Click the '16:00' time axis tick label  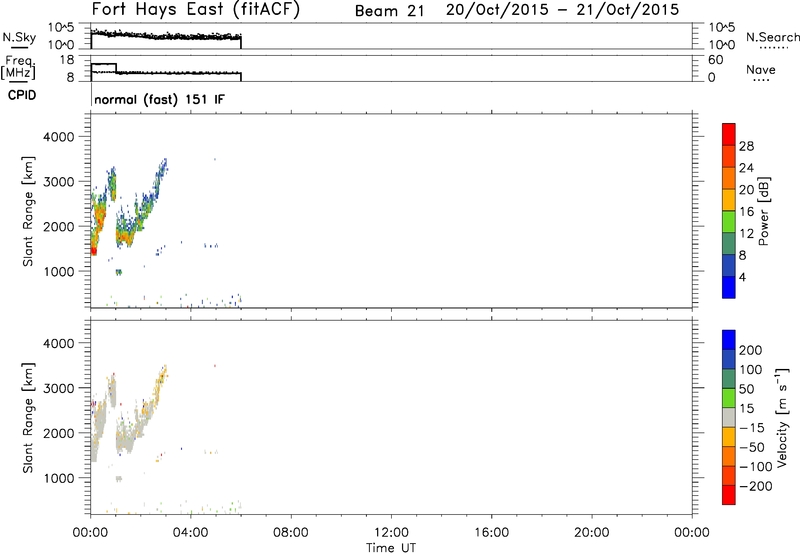pyautogui.click(x=491, y=533)
